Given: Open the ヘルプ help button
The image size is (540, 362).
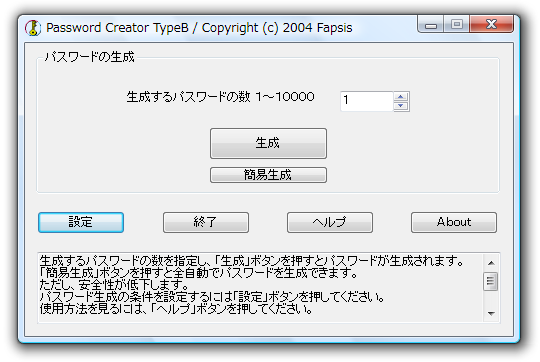Looking at the screenshot, I should [x=330, y=222].
